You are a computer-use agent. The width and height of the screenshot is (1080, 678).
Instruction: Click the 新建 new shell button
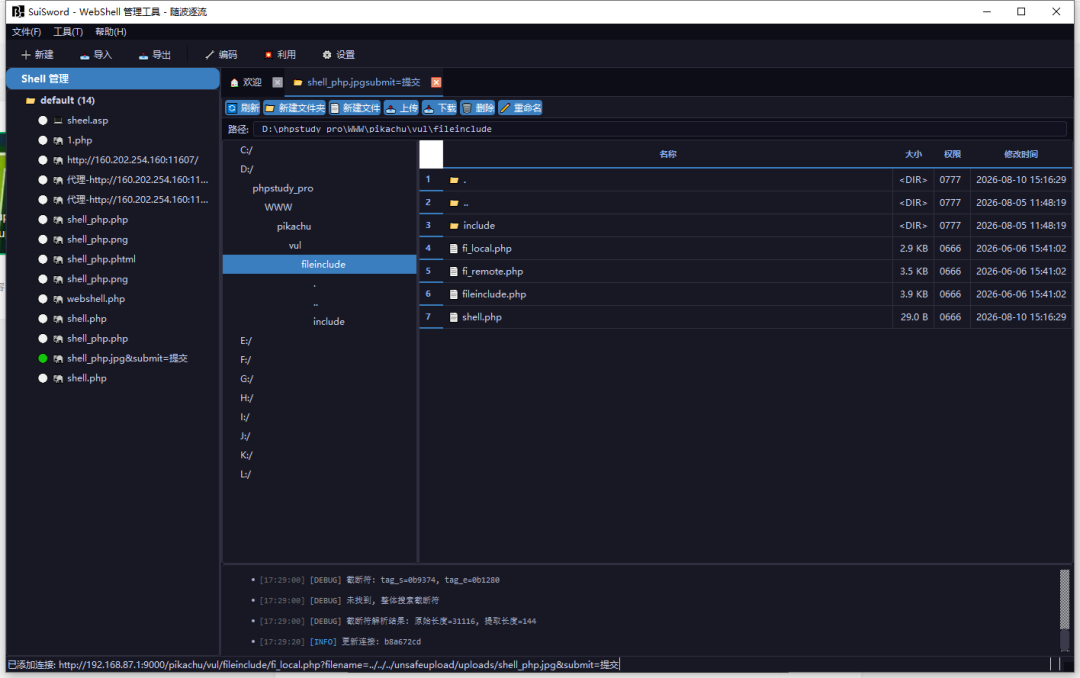coord(37,54)
